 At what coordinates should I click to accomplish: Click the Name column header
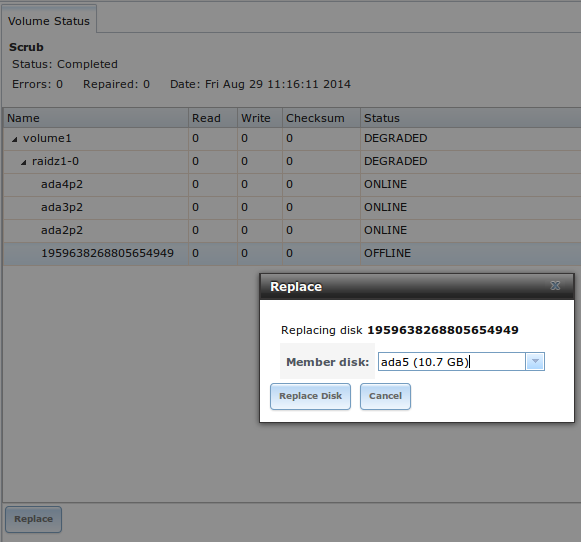click(x=96, y=118)
